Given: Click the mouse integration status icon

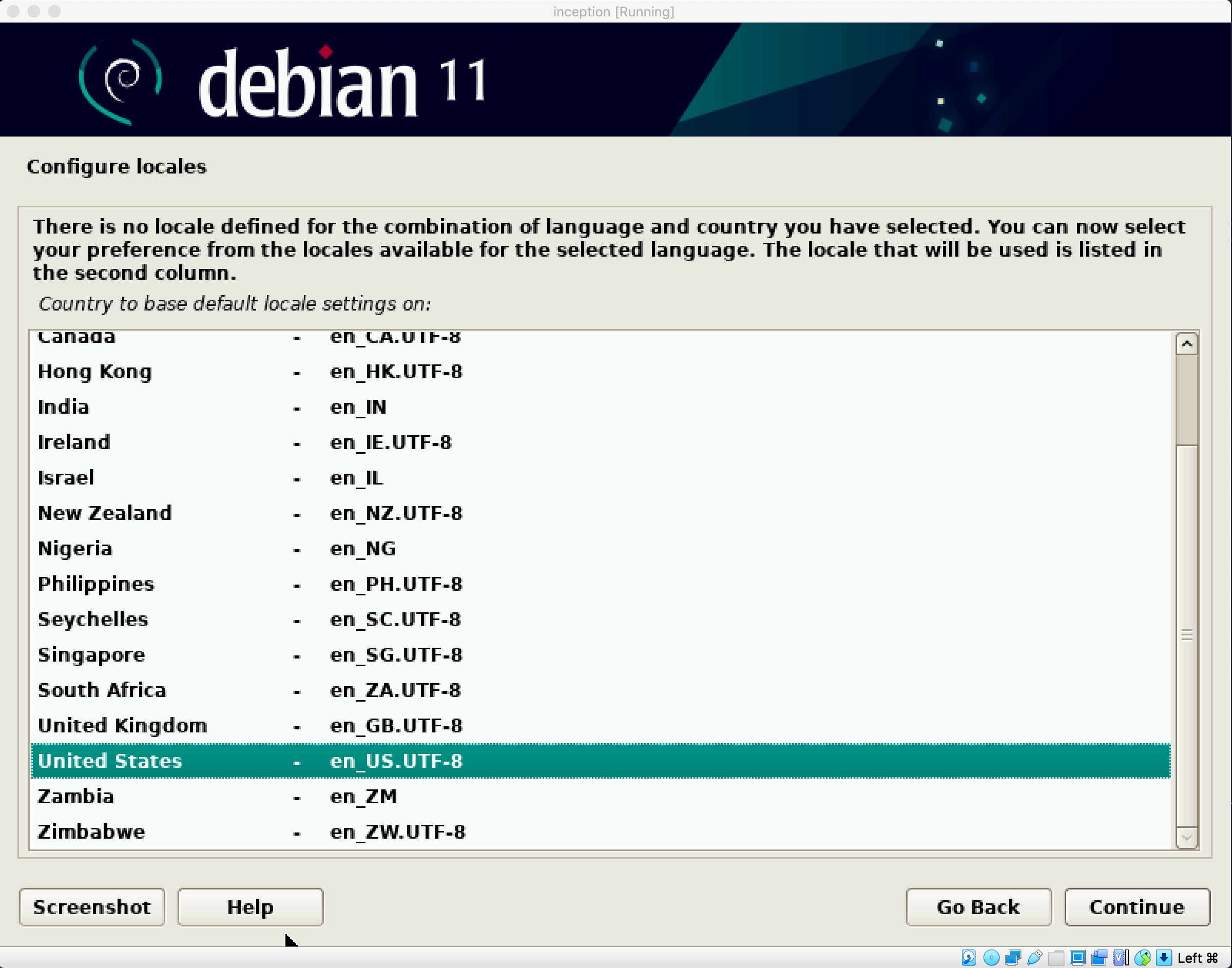Looking at the screenshot, I should coord(1143,958).
